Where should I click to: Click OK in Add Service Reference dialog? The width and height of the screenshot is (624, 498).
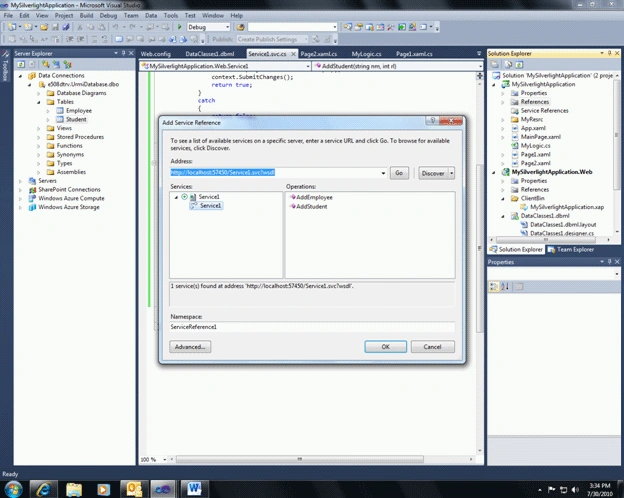(x=386, y=347)
